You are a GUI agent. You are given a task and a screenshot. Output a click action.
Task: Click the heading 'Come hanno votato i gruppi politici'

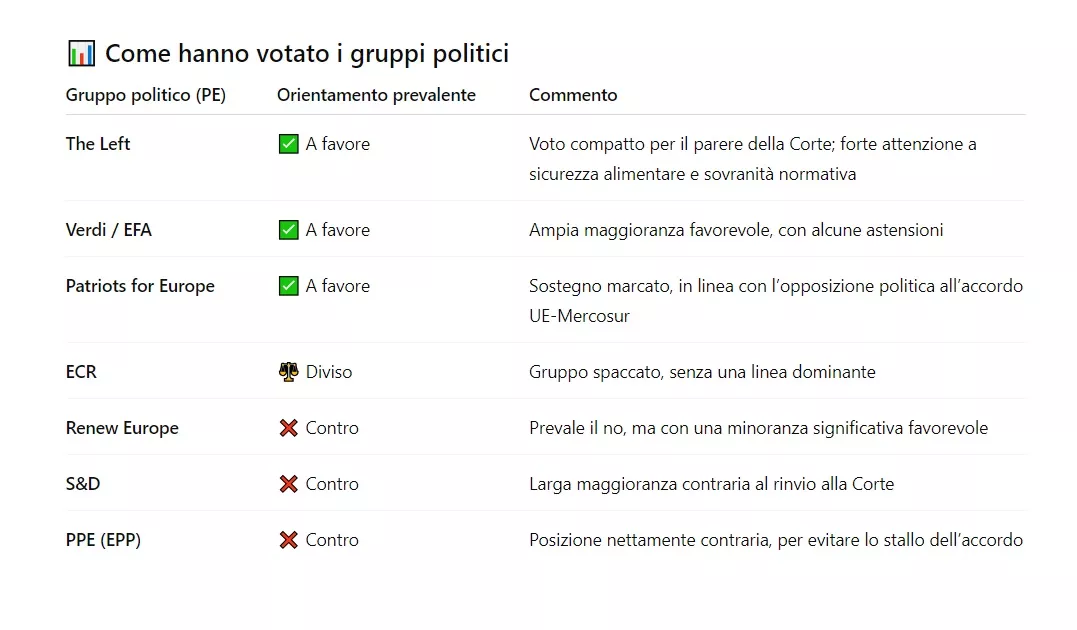pos(307,53)
